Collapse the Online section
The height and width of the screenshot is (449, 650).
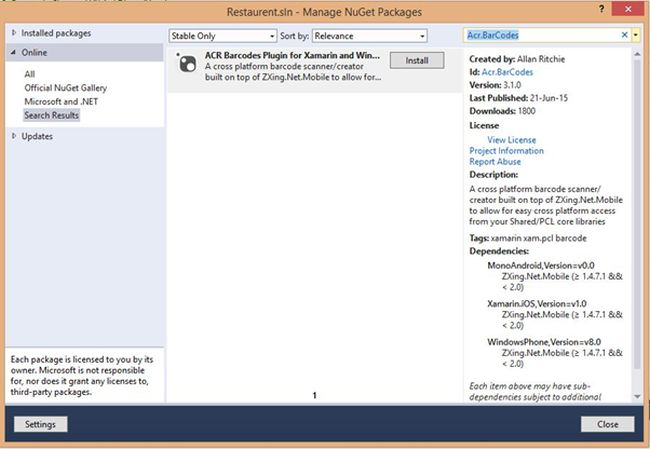pyautogui.click(x=14, y=52)
